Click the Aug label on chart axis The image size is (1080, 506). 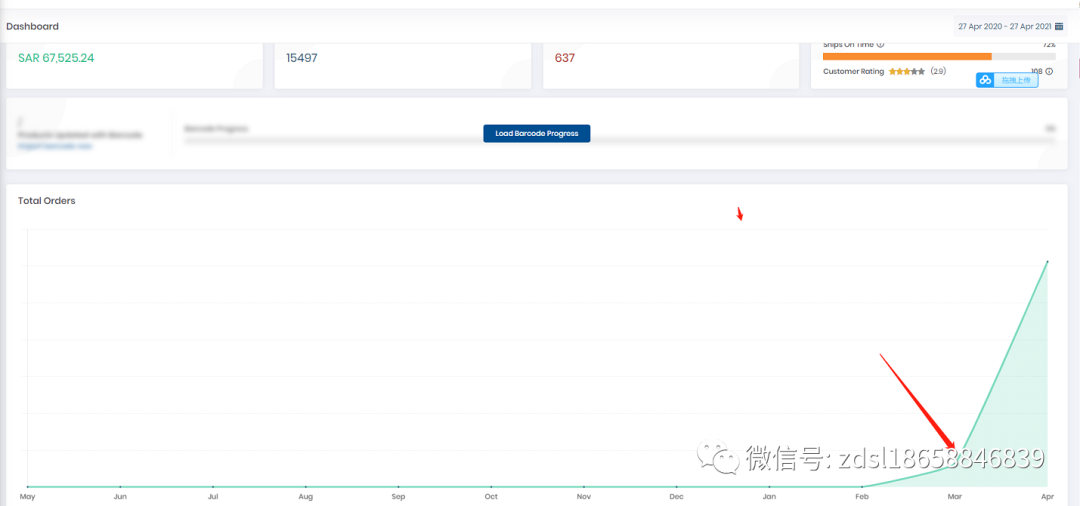306,496
